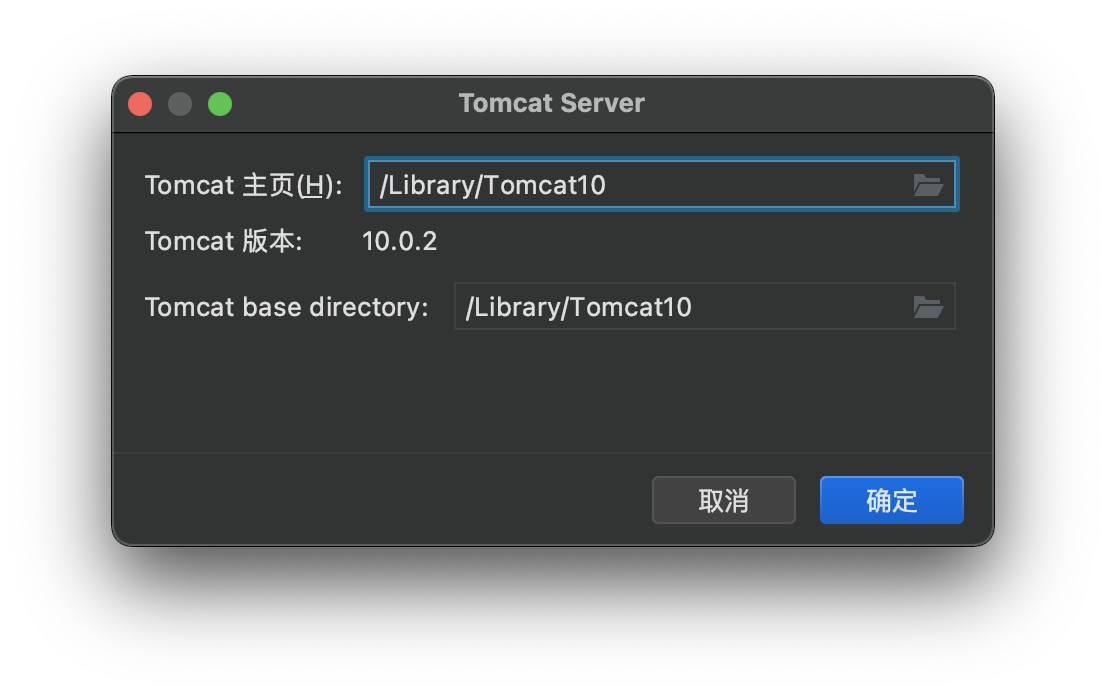Click the footer area left of 取消
The height and width of the screenshot is (694, 1106).
tap(380, 500)
